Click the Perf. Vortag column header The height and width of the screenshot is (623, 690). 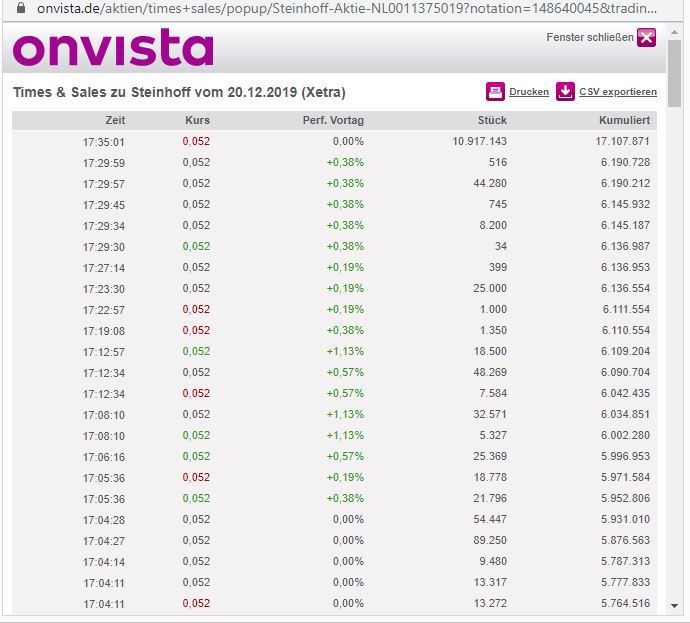[333, 120]
